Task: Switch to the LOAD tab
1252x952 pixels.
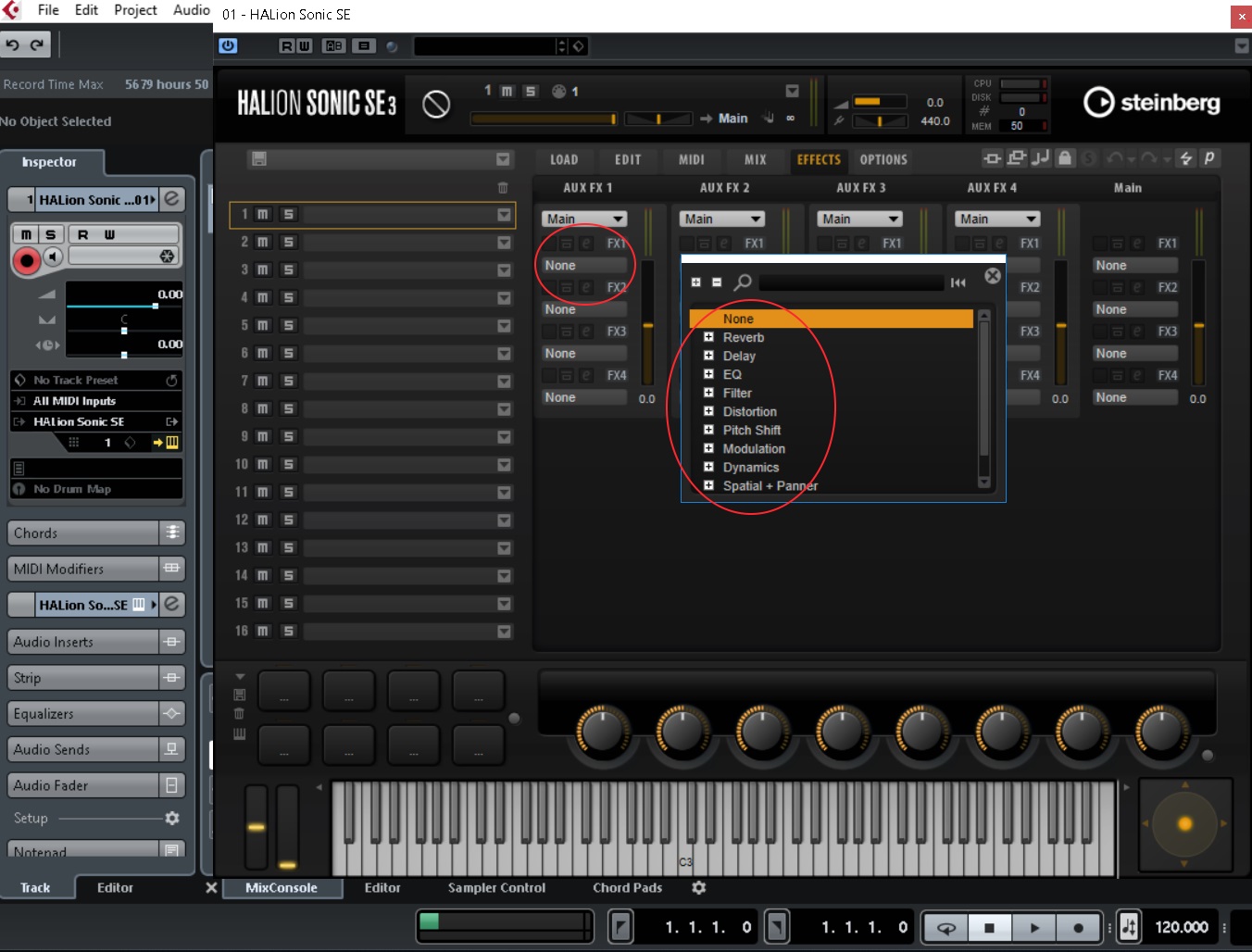Action: pyautogui.click(x=564, y=159)
